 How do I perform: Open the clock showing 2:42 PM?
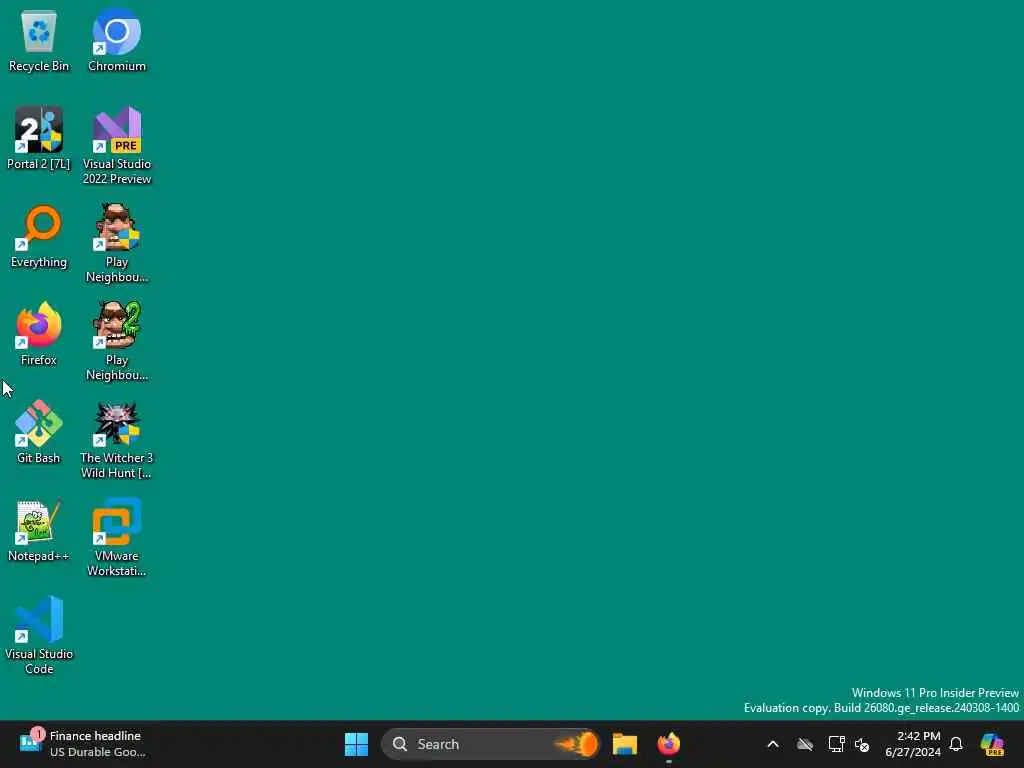[912, 744]
